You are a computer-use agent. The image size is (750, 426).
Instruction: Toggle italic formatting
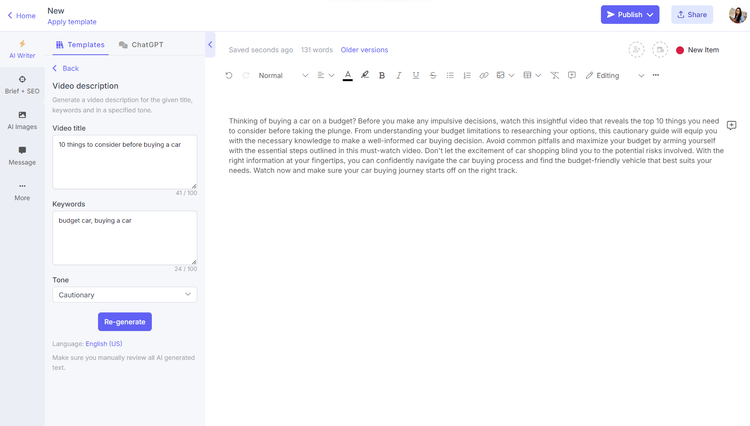click(398, 76)
